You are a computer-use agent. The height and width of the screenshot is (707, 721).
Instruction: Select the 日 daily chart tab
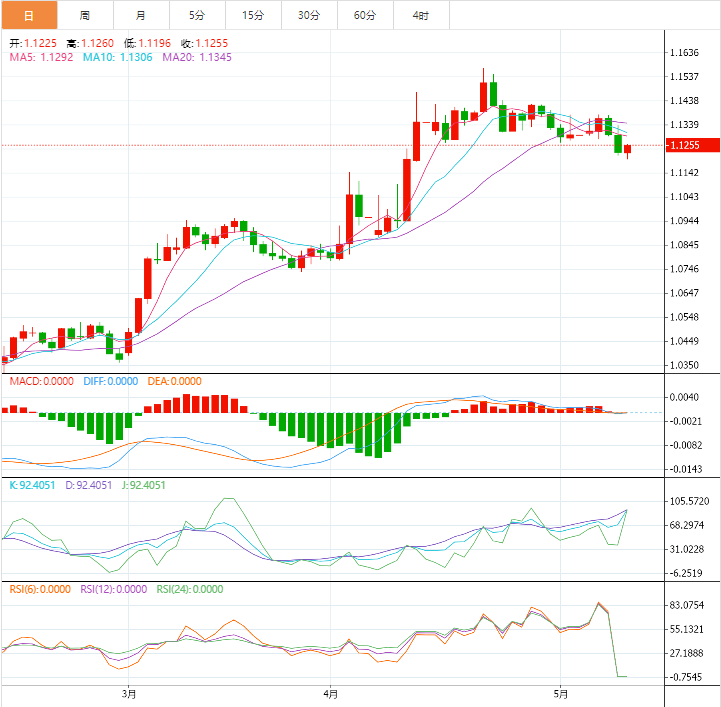pos(29,15)
